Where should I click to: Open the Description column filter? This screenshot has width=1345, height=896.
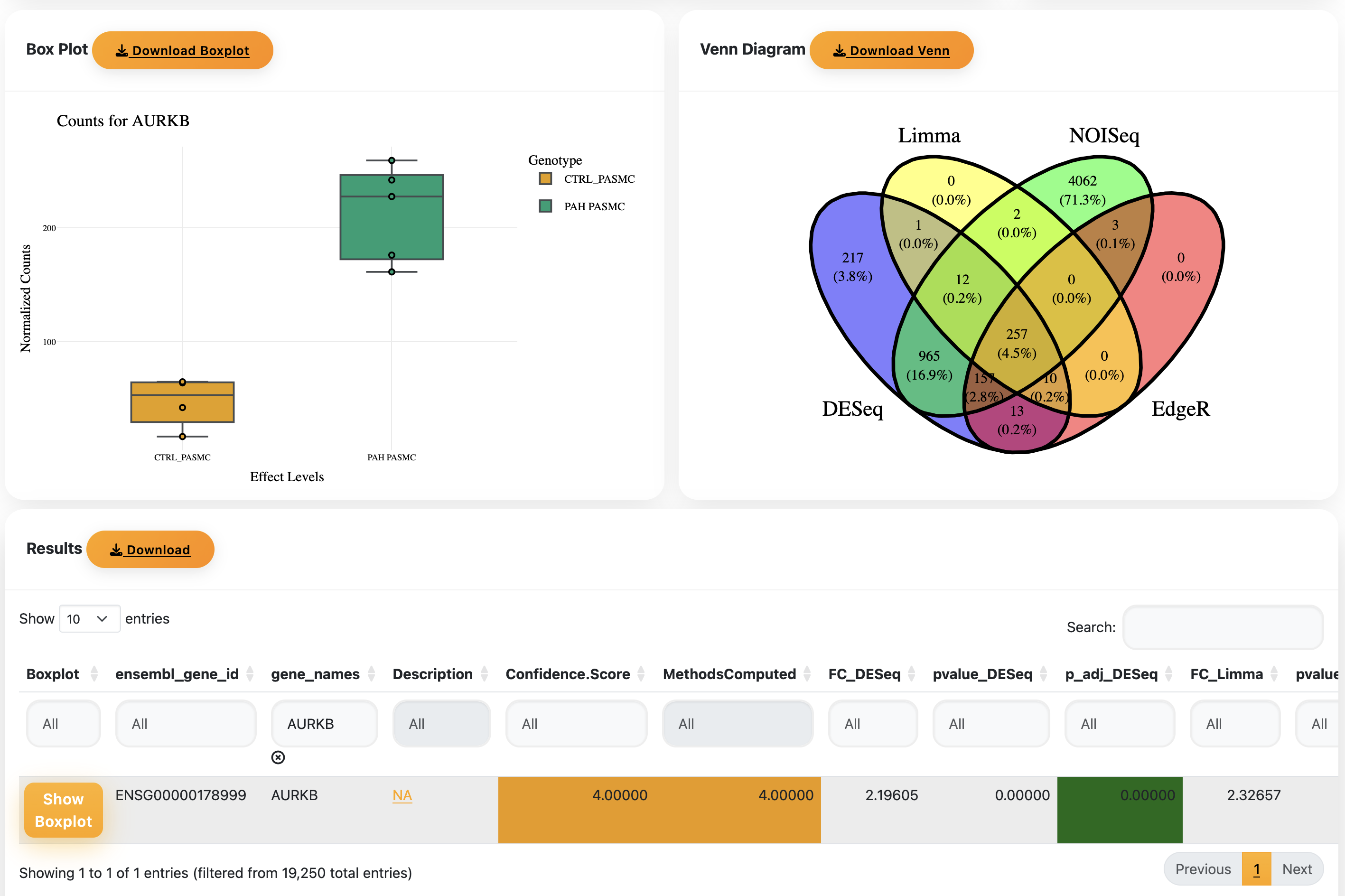(x=441, y=724)
